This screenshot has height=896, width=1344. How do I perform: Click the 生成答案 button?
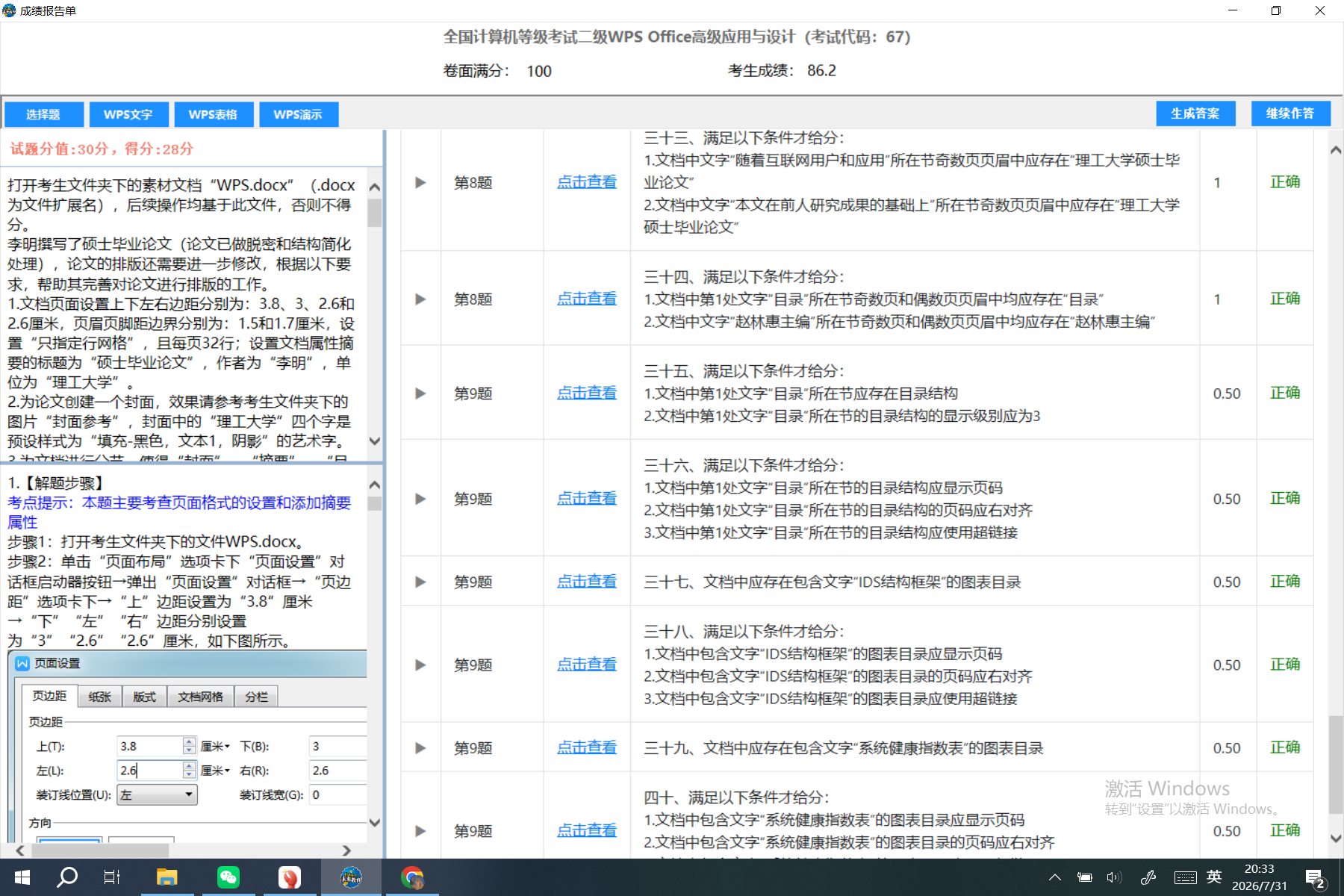[1195, 113]
